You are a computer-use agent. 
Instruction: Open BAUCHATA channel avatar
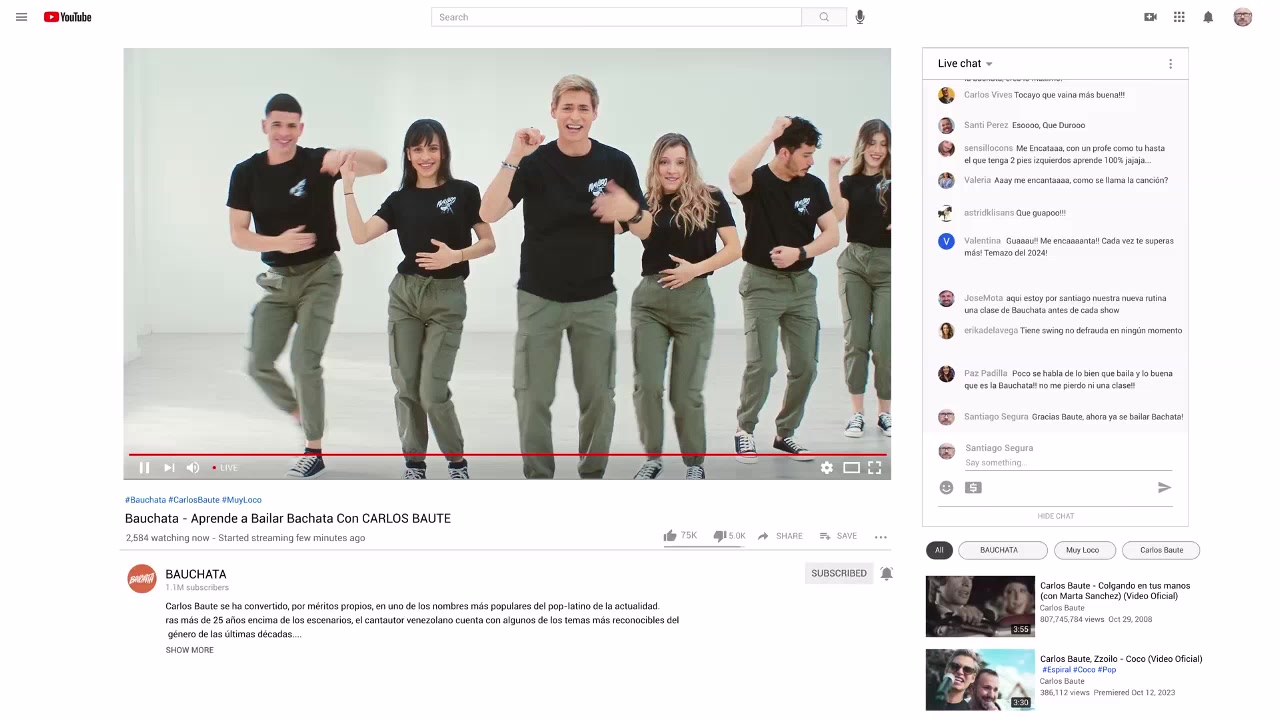click(x=142, y=579)
